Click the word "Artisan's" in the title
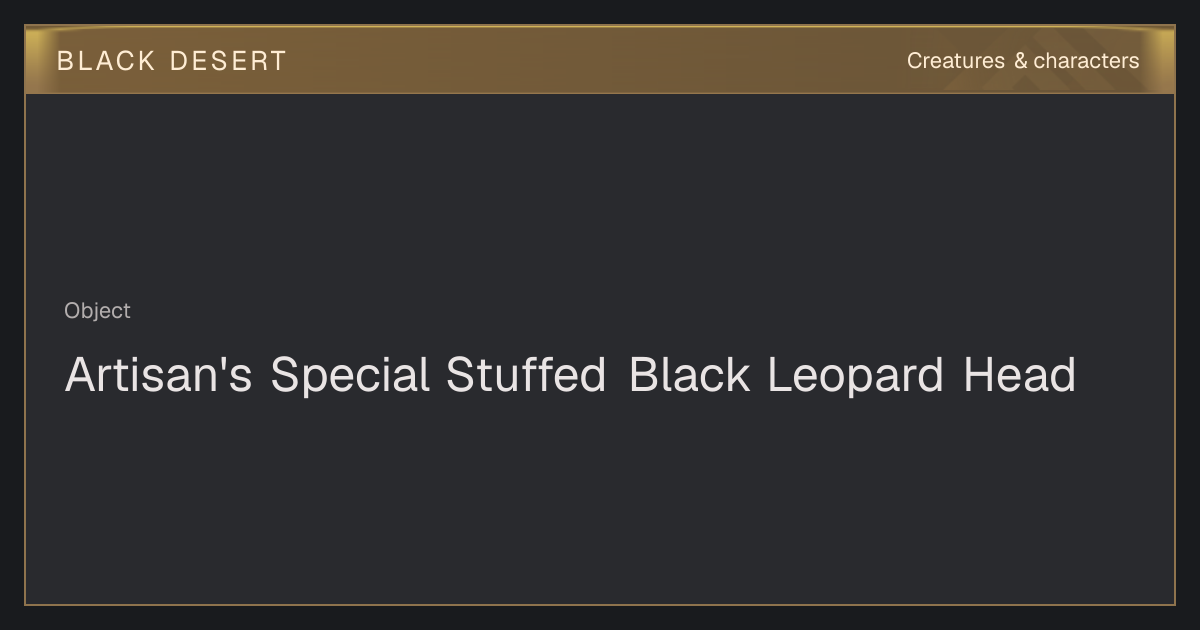This screenshot has width=1200, height=630. point(158,376)
